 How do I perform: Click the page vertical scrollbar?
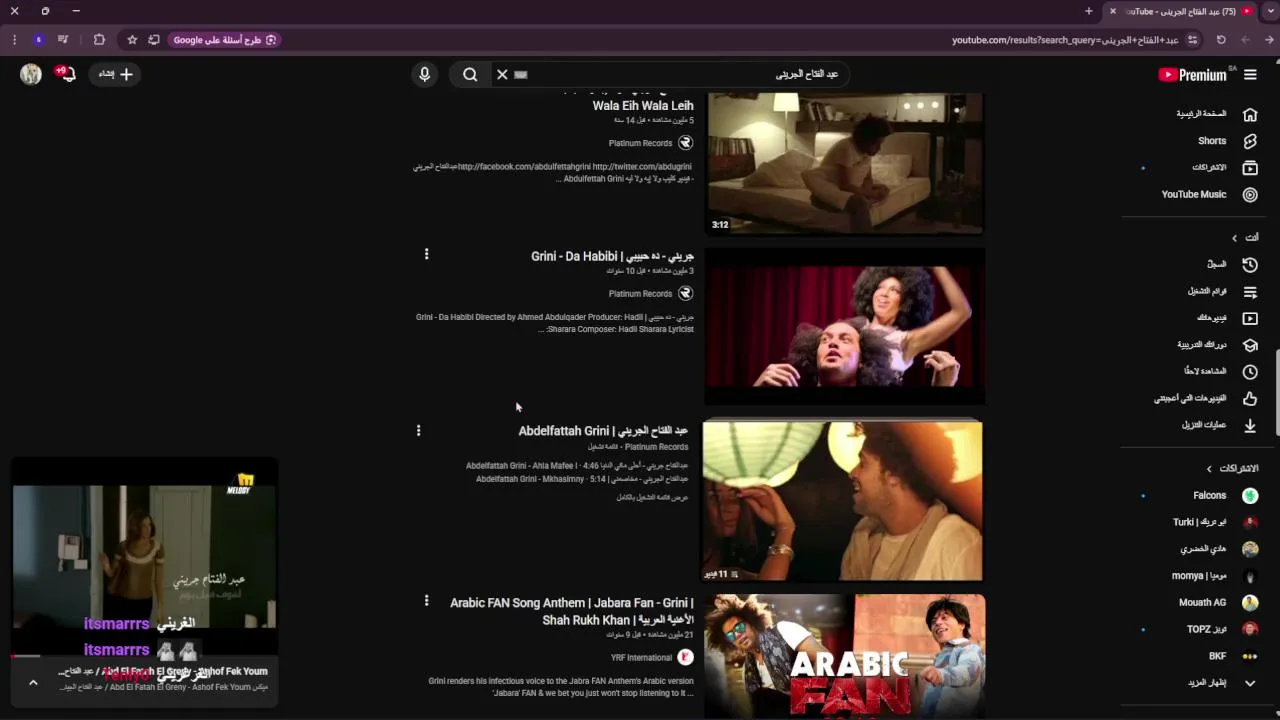[x=1276, y=393]
